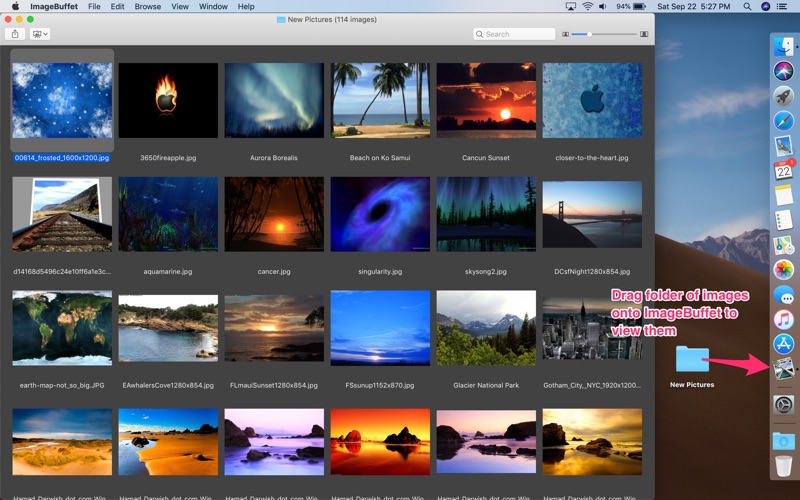
Task: Select the Aurora Borealis thumbnail
Action: pyautogui.click(x=274, y=100)
